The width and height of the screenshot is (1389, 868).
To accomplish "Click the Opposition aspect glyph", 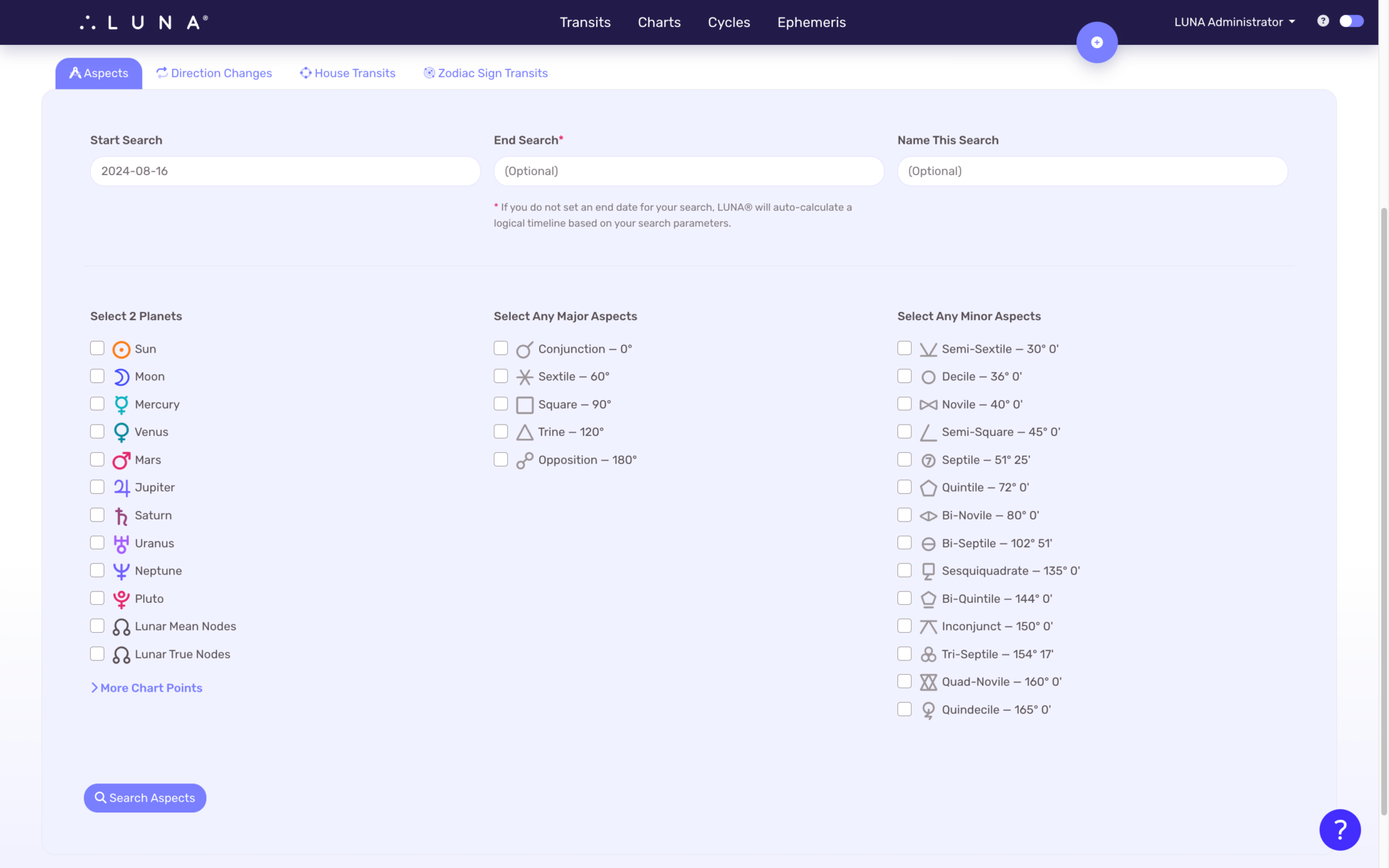I will (524, 460).
